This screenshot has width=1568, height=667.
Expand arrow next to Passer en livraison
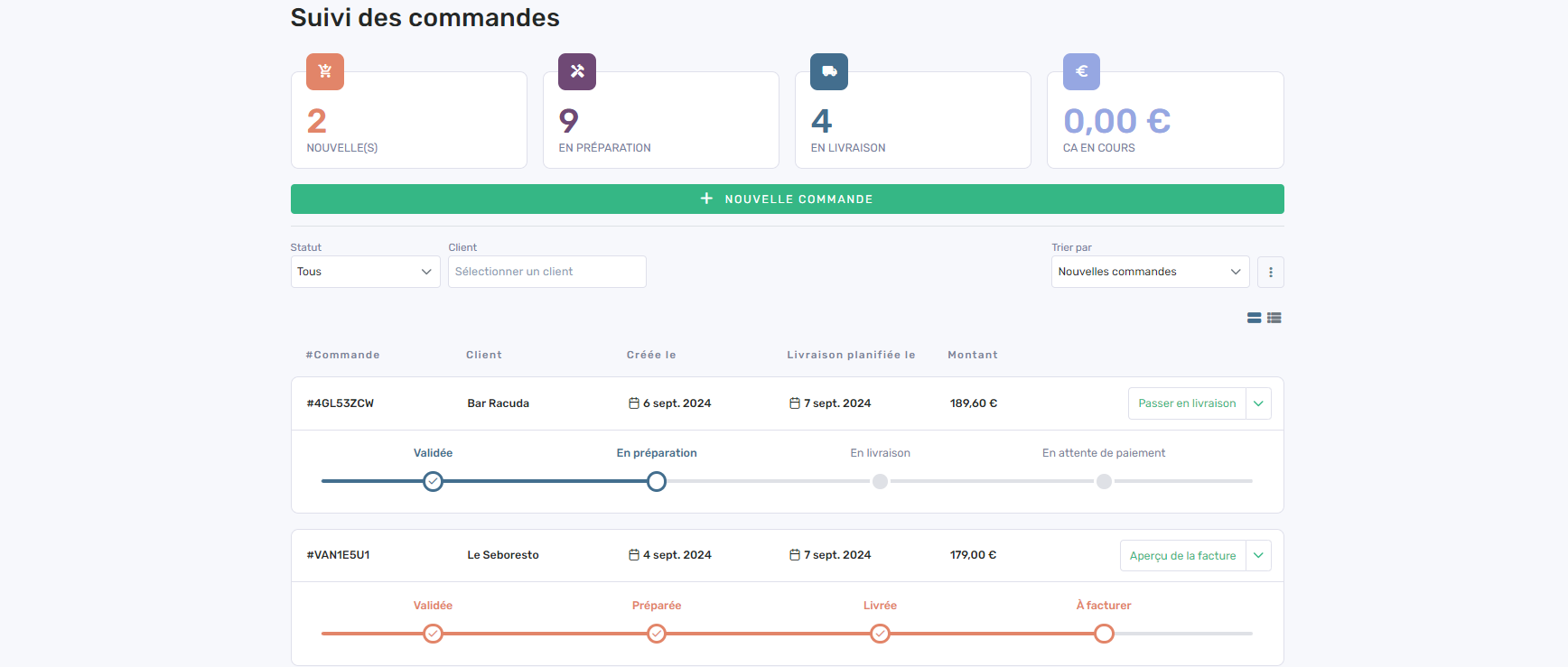click(x=1258, y=403)
